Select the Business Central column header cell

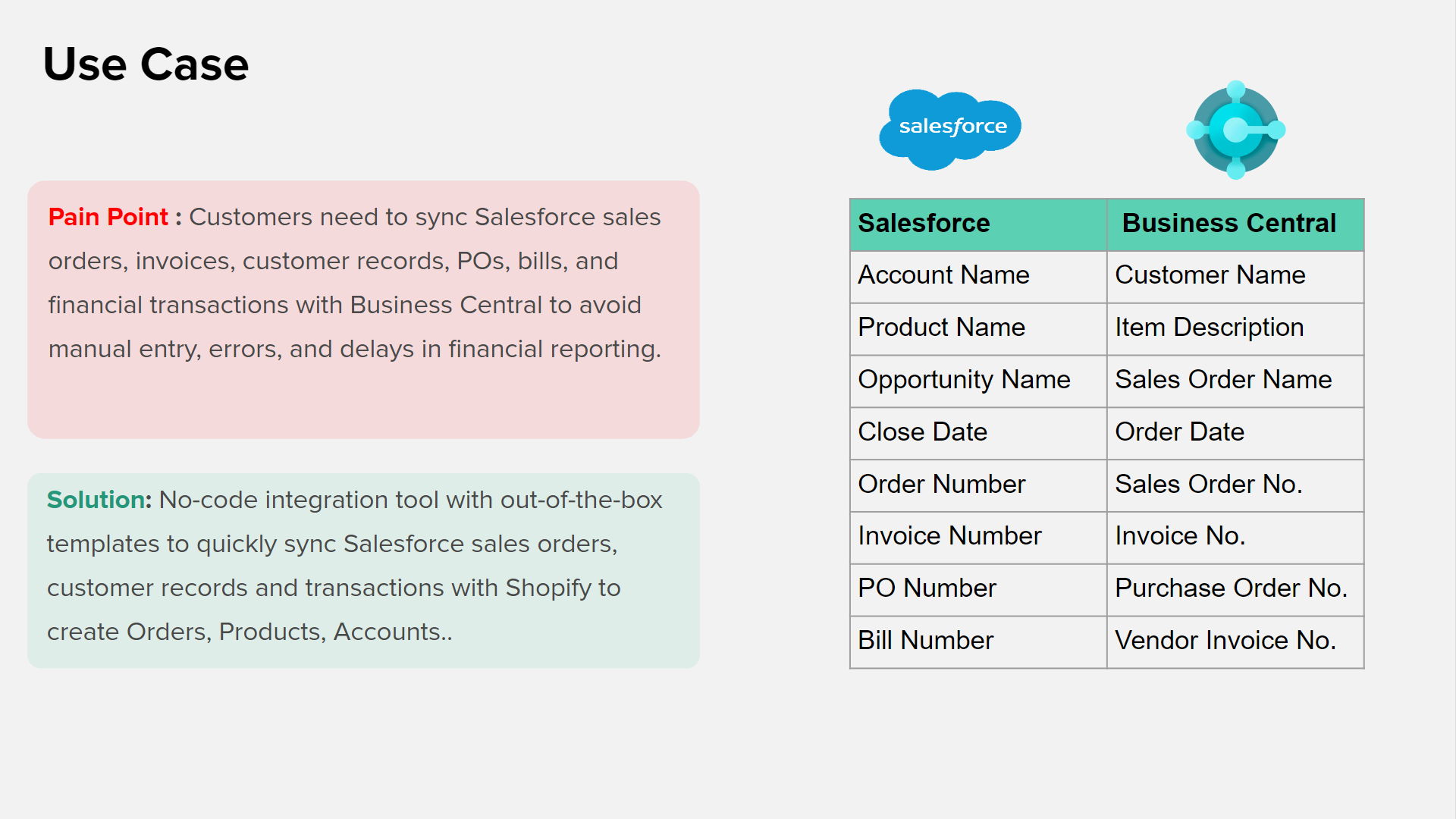tap(1235, 224)
